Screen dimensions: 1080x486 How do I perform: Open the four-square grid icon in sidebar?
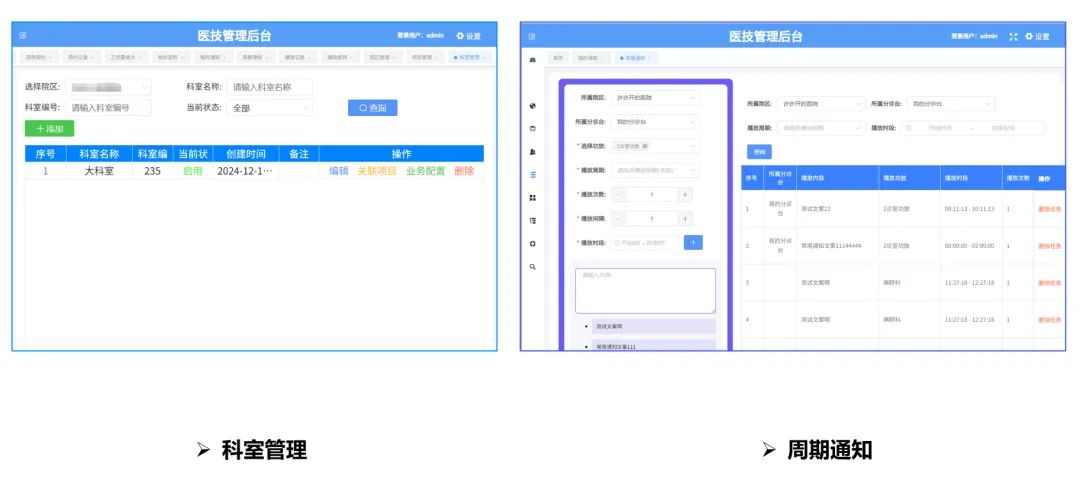(x=532, y=198)
